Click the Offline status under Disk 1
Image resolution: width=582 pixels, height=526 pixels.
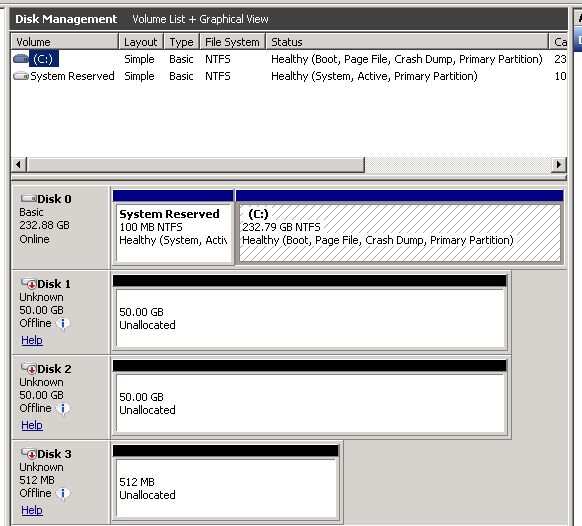tap(35, 323)
